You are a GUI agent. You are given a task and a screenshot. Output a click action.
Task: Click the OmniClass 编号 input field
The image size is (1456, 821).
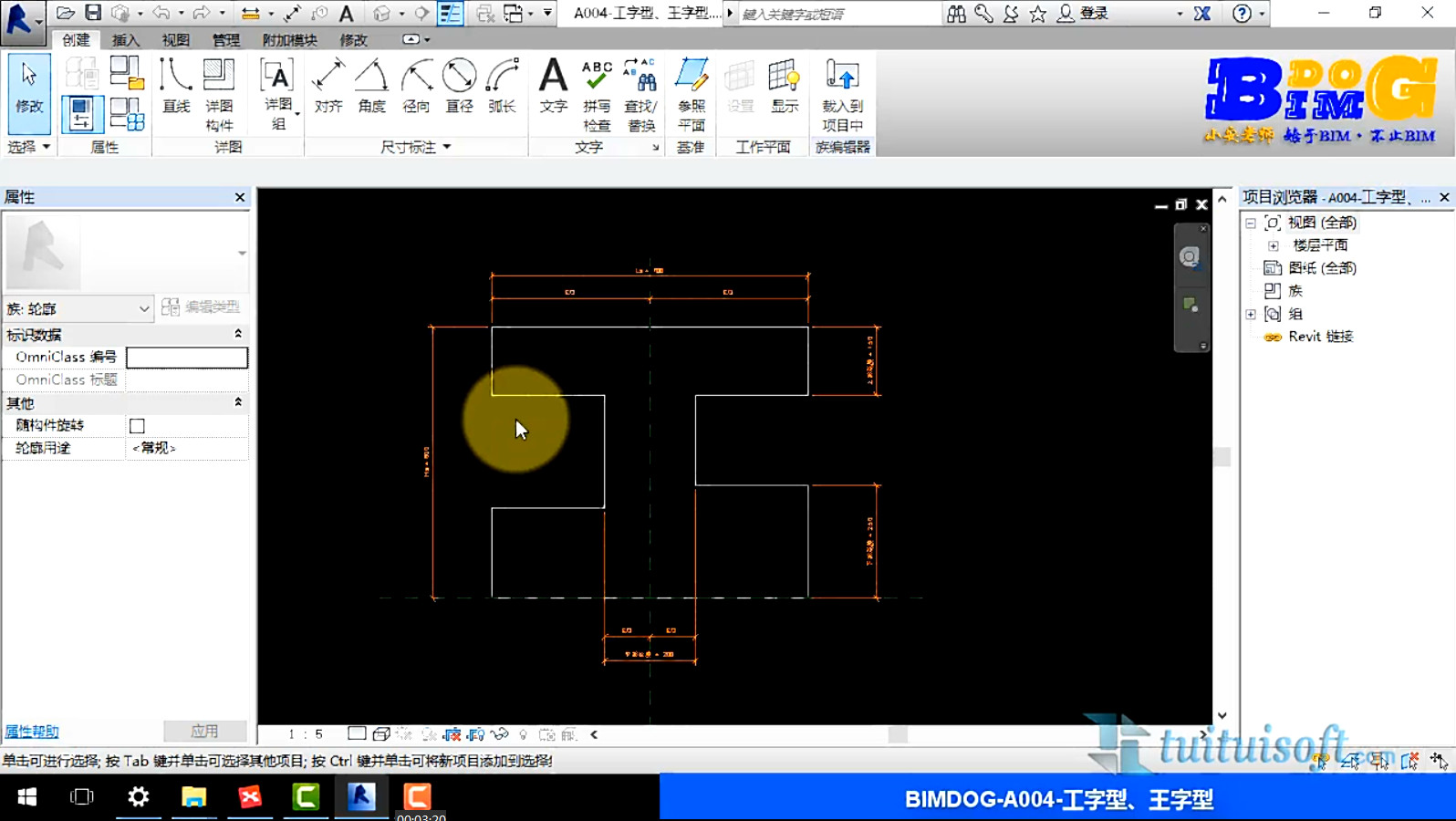(187, 358)
